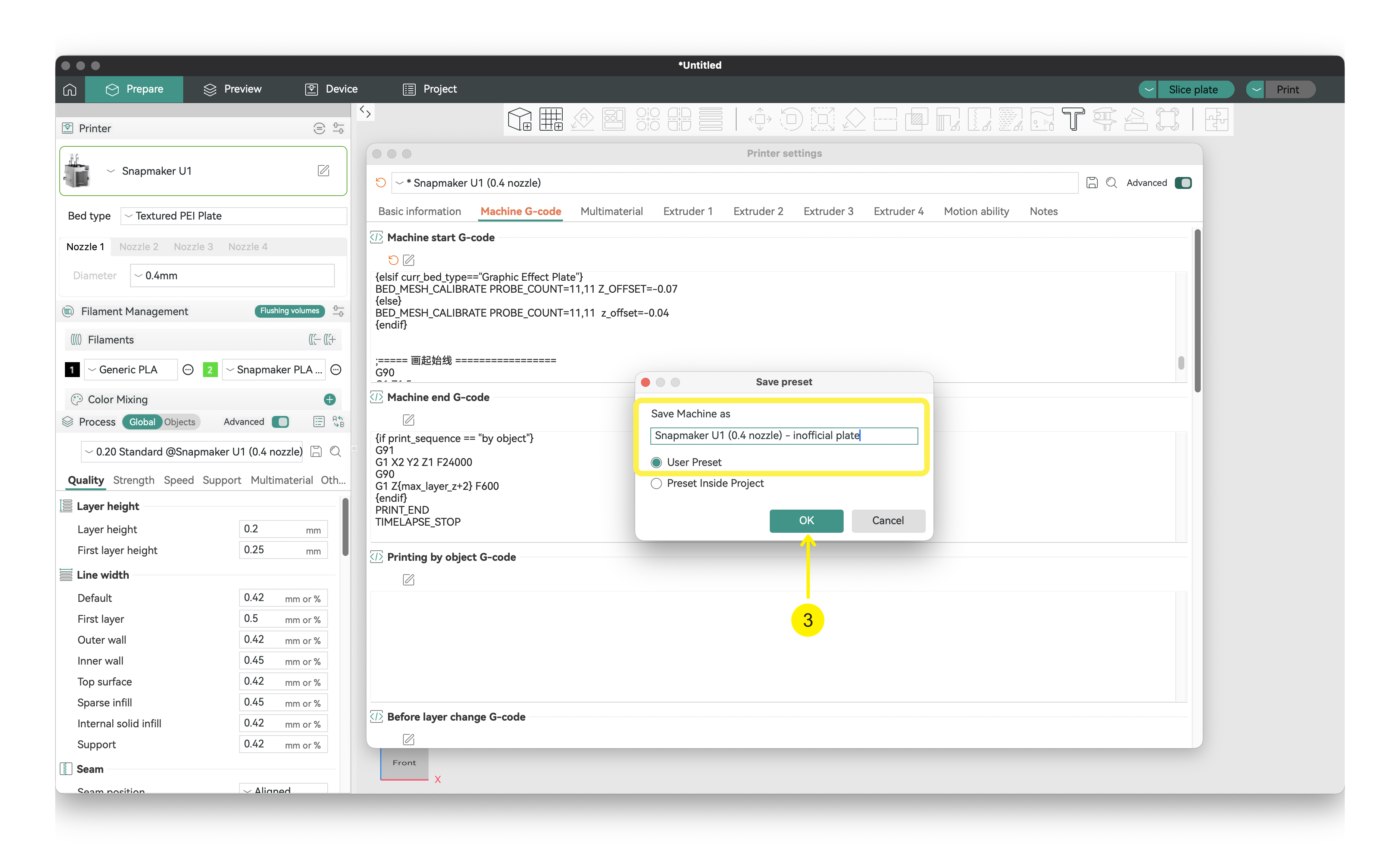Viewport: 1400px width, 849px height.
Task: Open the Snapmaker PLA filament dropdown
Action: (274, 370)
